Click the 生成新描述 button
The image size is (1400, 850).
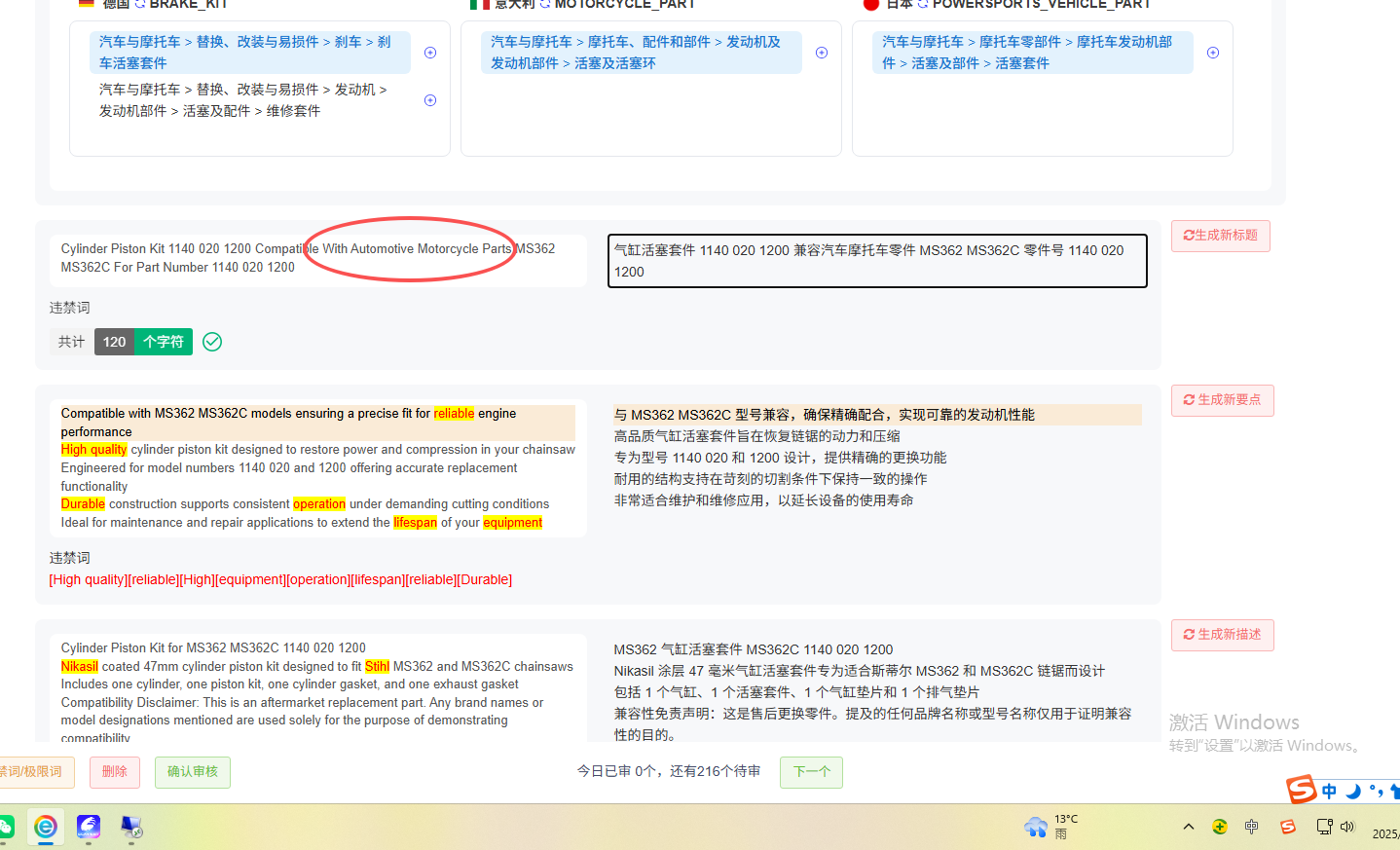pos(1222,635)
